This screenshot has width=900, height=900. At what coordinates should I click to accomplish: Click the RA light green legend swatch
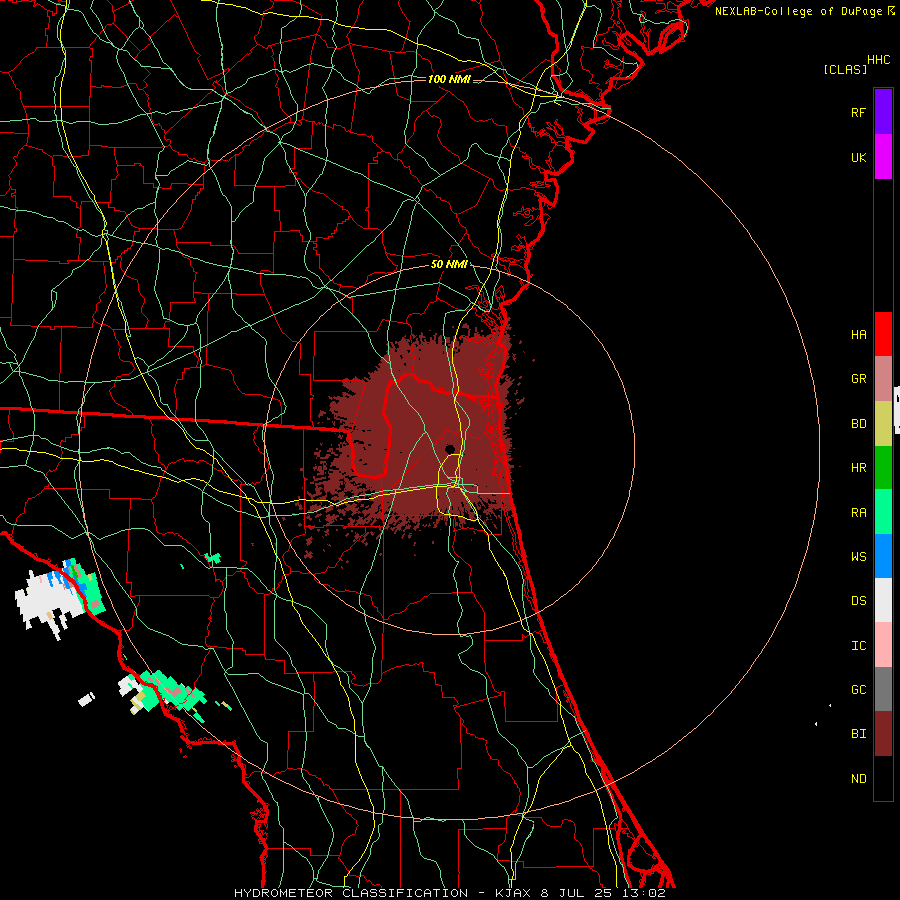tap(883, 512)
